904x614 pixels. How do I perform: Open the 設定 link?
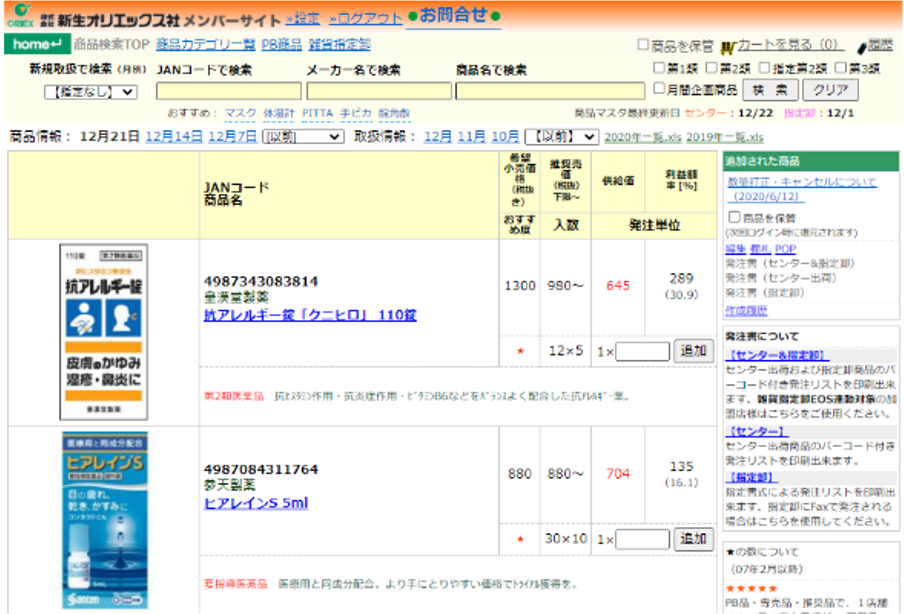click(x=303, y=18)
